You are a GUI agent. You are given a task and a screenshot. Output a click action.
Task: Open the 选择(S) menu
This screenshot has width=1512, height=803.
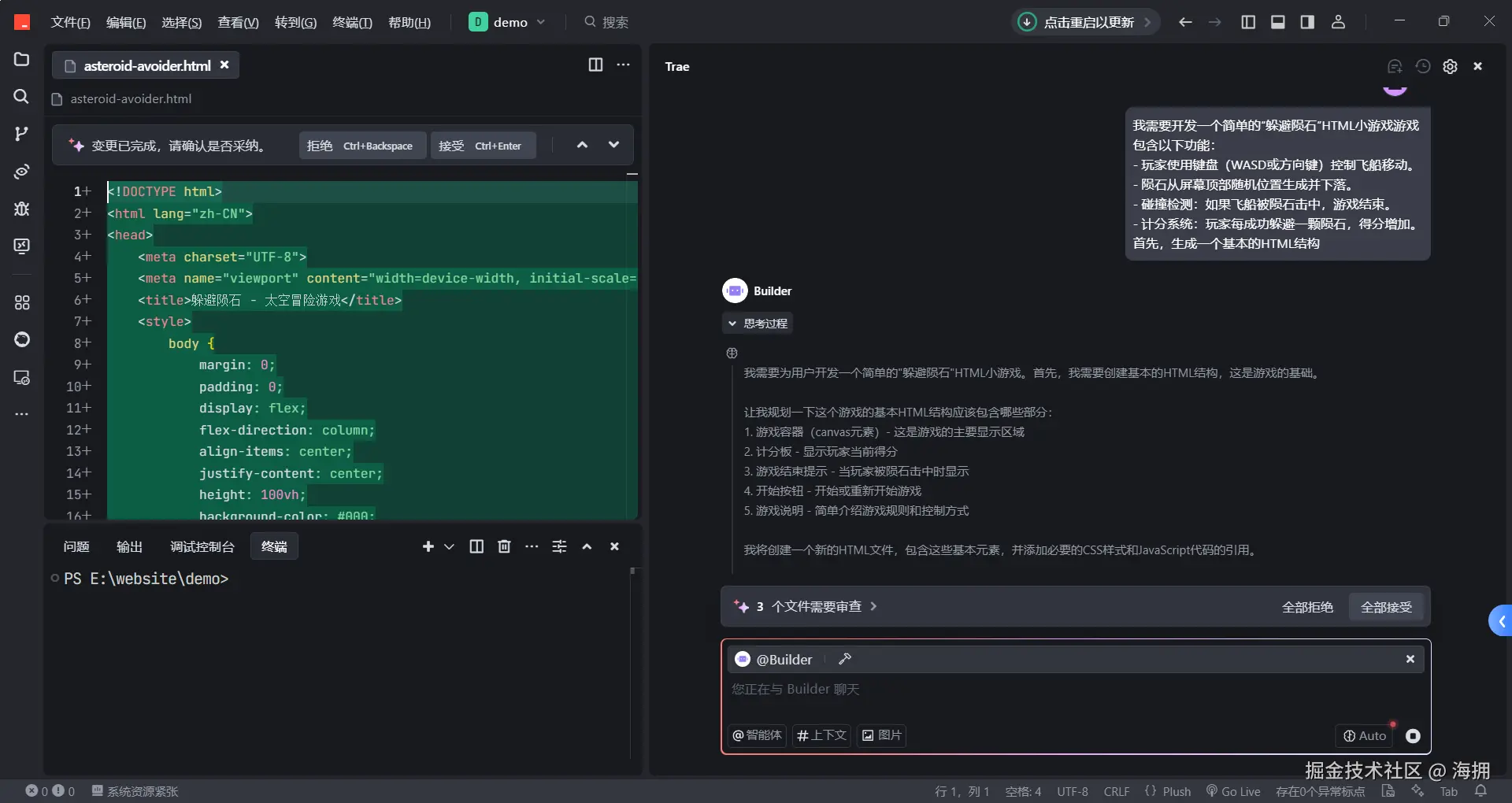pos(182,22)
